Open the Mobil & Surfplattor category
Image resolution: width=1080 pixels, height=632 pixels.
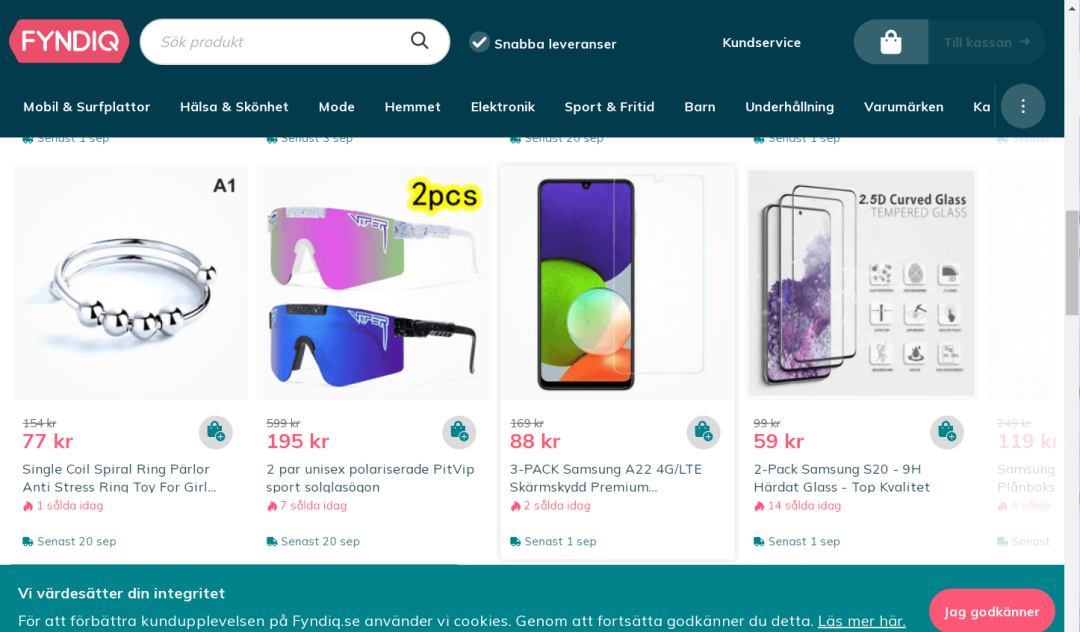coord(87,107)
